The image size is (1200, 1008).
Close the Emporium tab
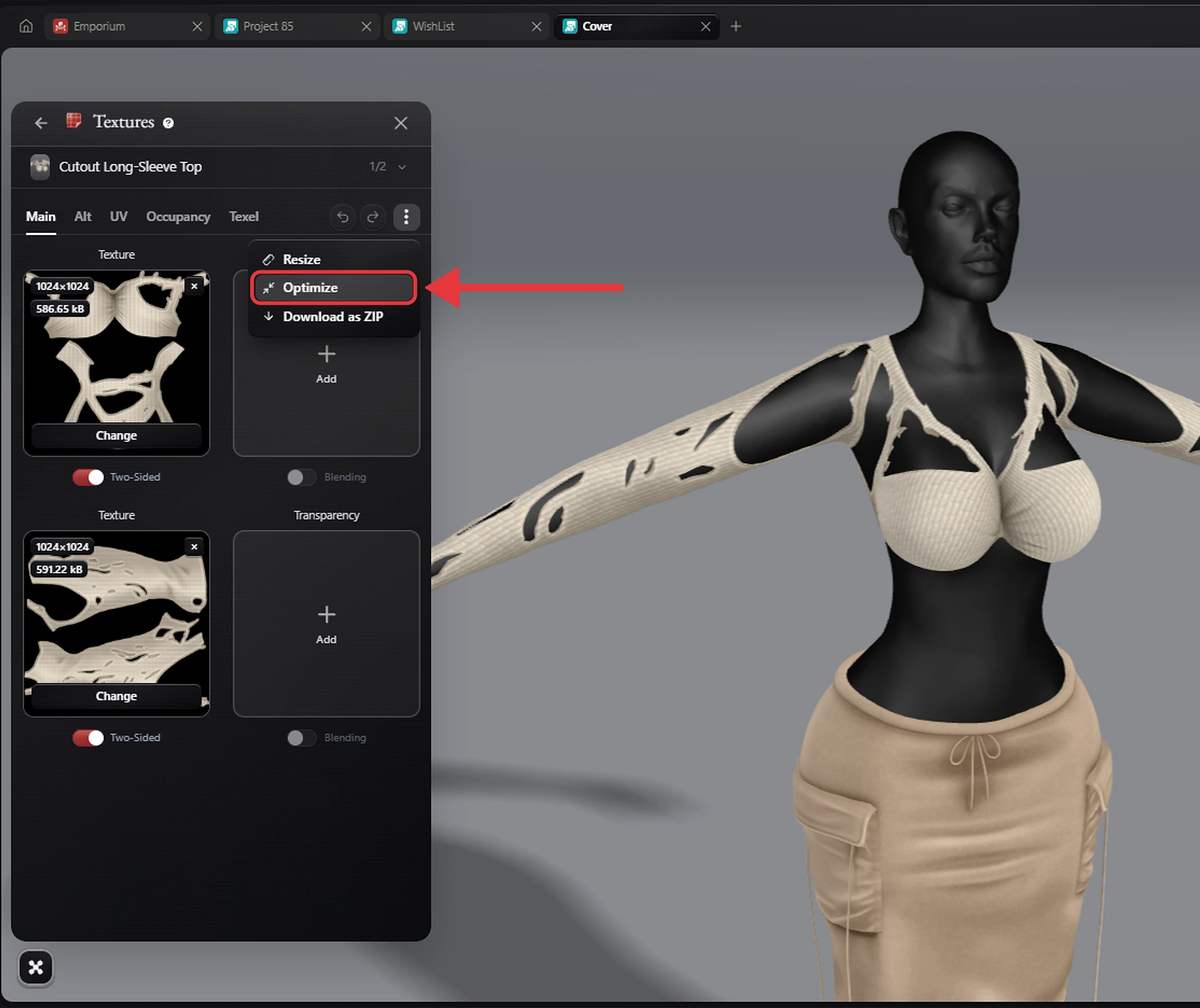coord(197,26)
